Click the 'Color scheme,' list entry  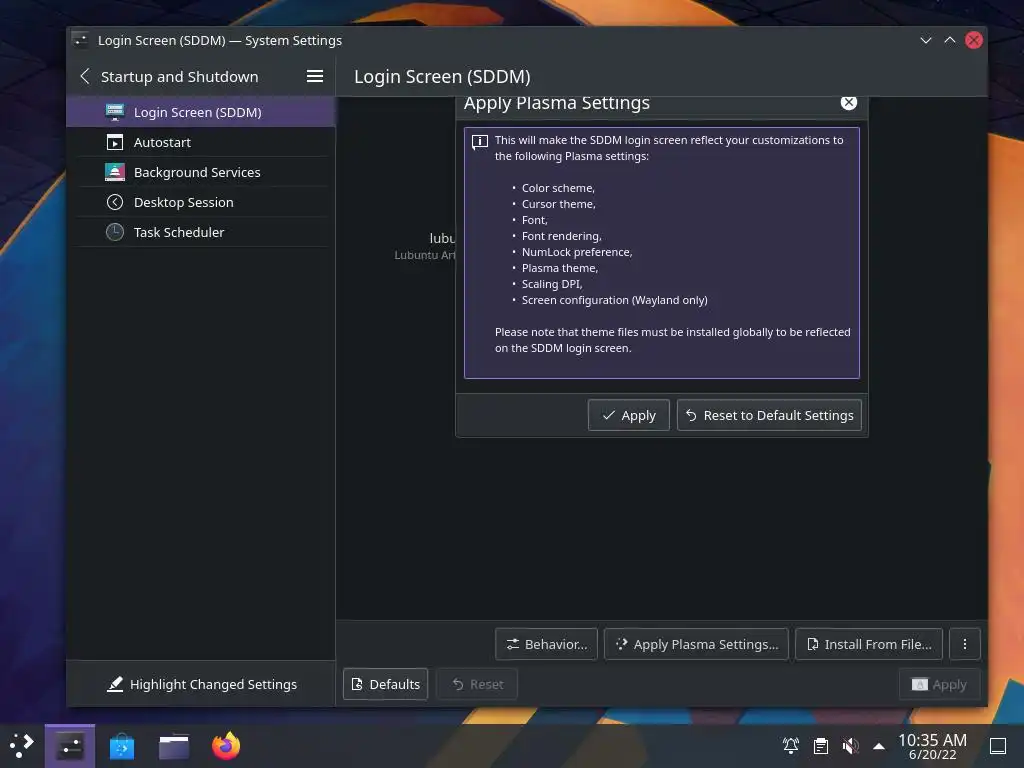[558, 188]
